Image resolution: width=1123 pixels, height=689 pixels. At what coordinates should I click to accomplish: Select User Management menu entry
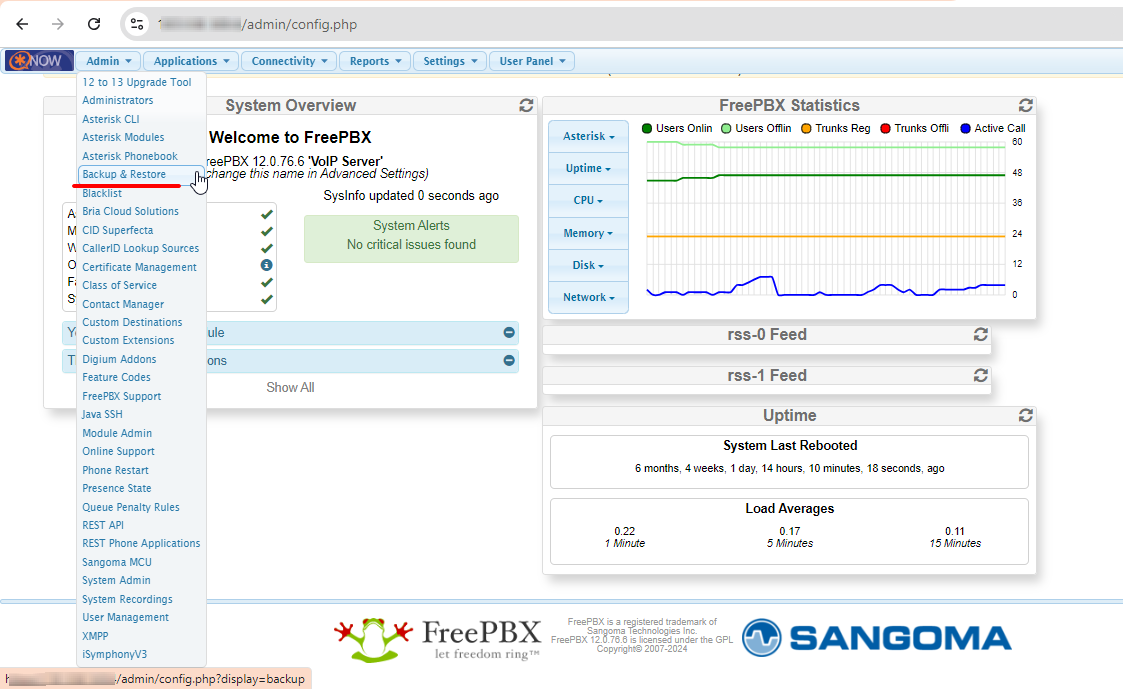125,617
